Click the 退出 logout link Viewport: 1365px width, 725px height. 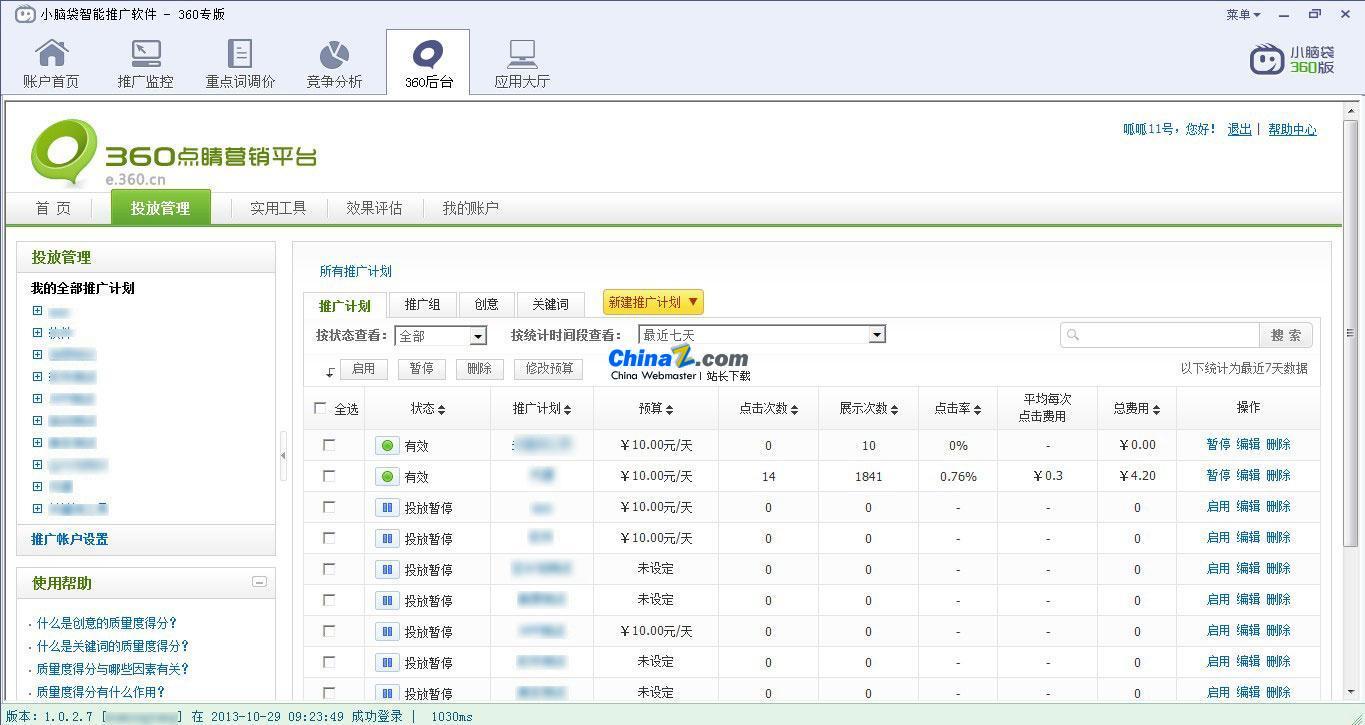(1239, 129)
